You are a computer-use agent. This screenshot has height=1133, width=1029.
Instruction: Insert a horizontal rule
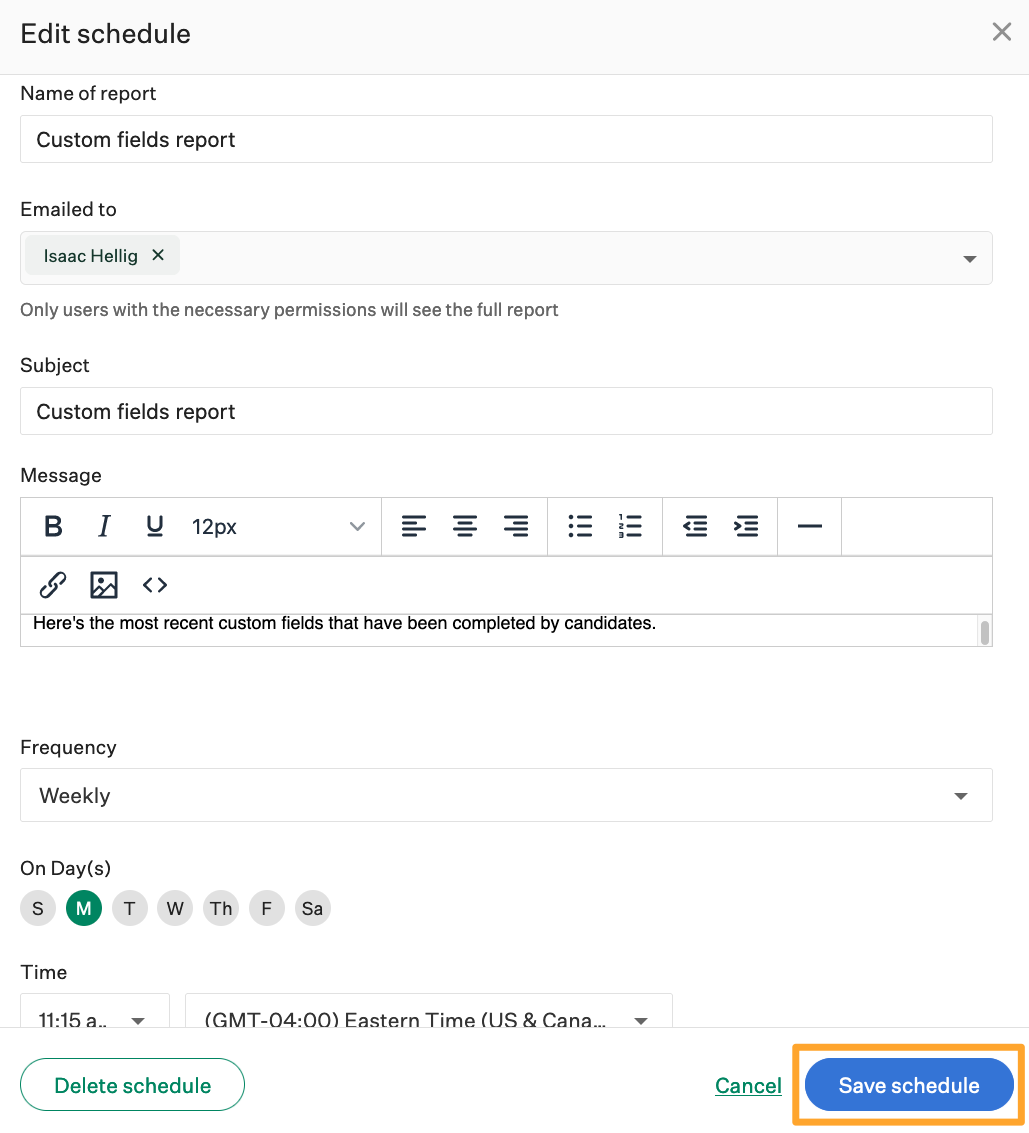point(809,526)
